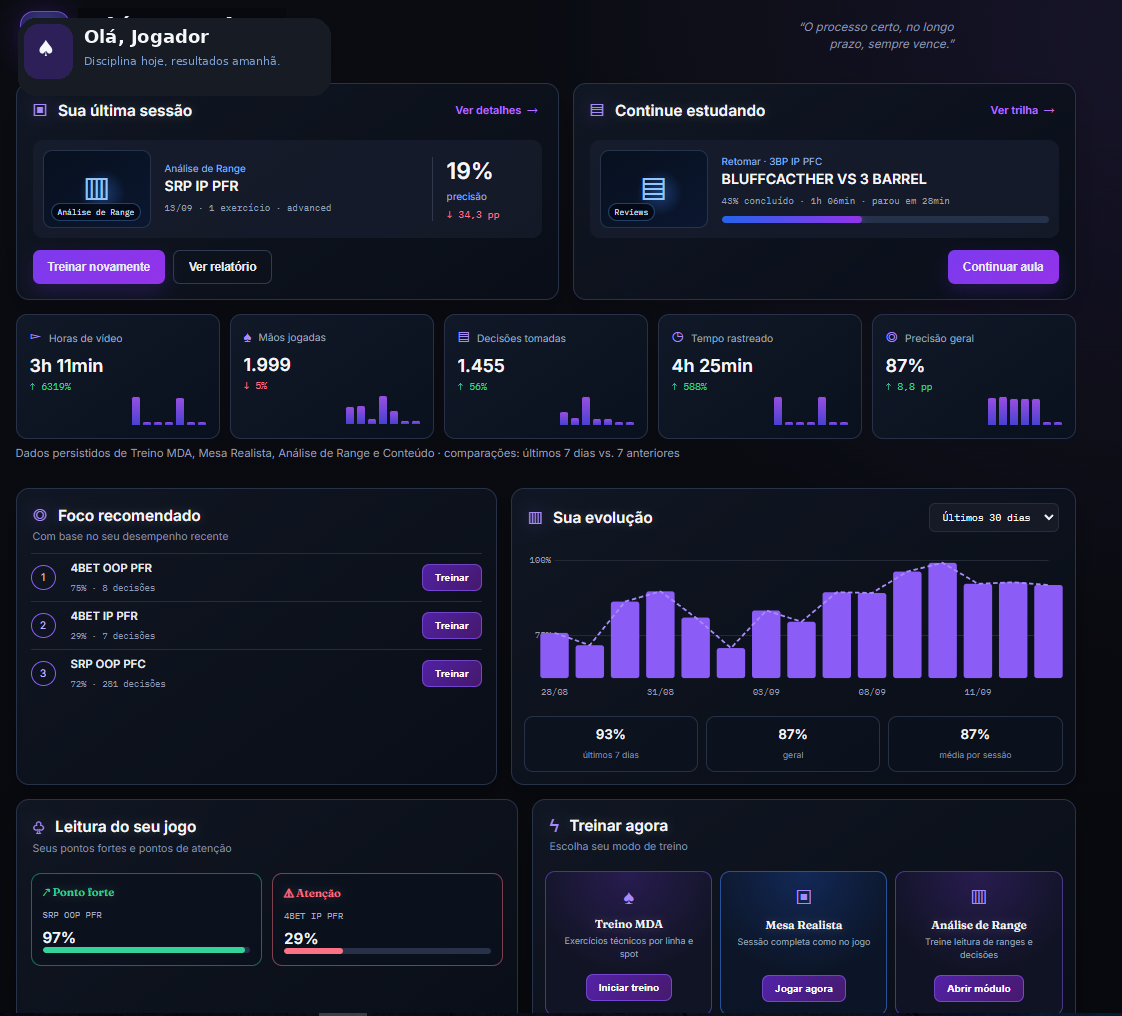Click the spade logo icon beside Olá, Jogador
This screenshot has width=1122, height=1016.
47,50
